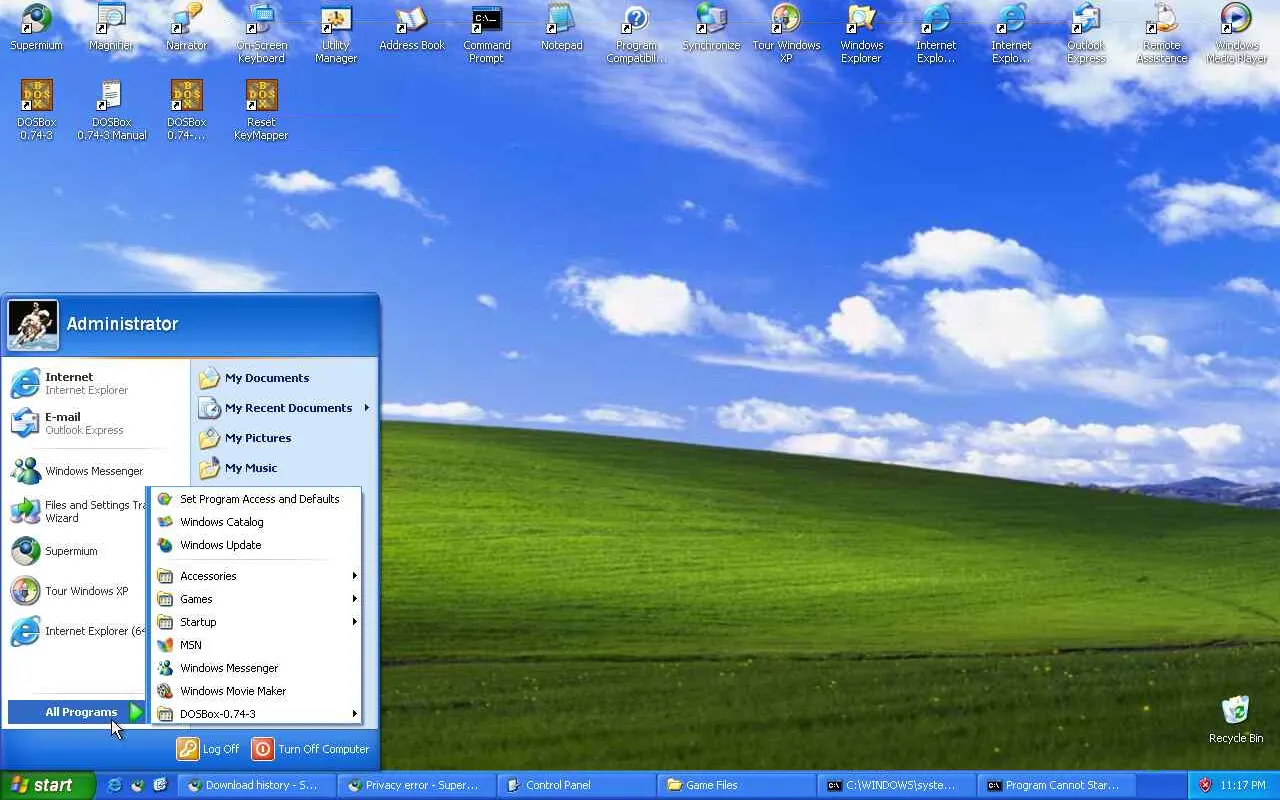Expand the Games submenu
This screenshot has height=800, width=1280.
pos(255,599)
